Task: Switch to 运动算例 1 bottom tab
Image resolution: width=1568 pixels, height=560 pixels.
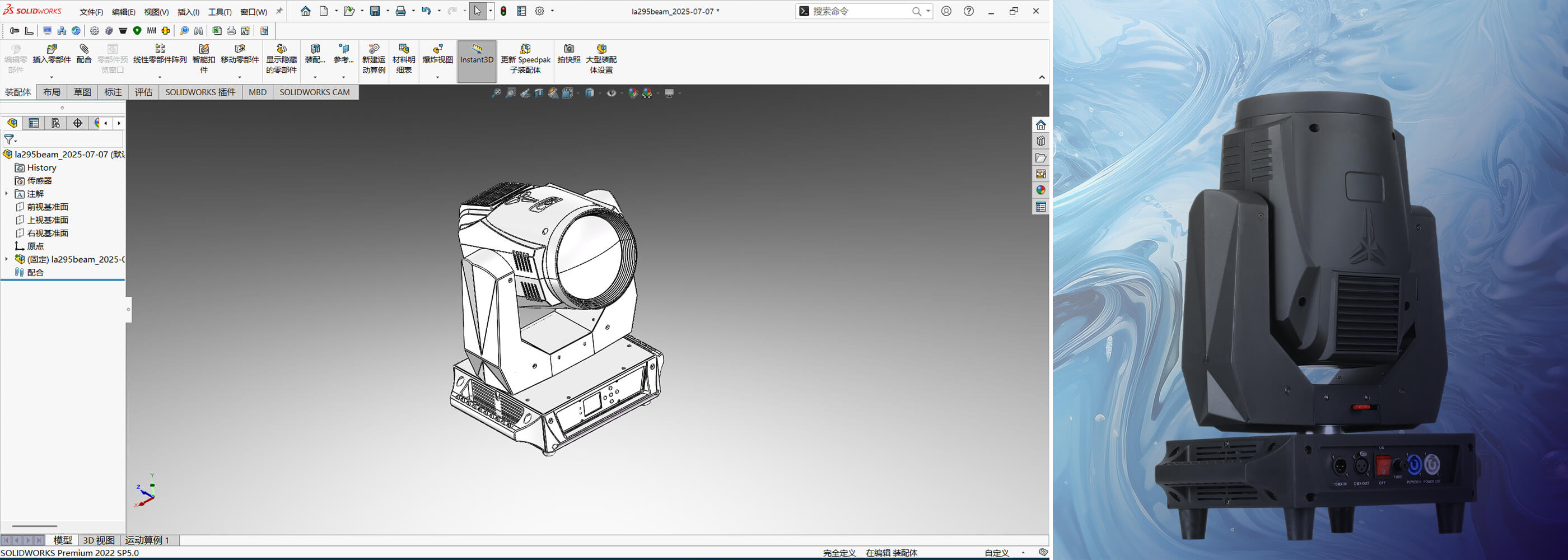Action: point(147,540)
